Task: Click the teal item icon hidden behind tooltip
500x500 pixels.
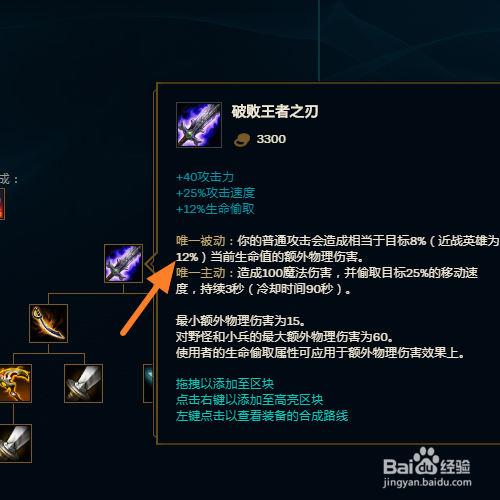Action: click(148, 383)
